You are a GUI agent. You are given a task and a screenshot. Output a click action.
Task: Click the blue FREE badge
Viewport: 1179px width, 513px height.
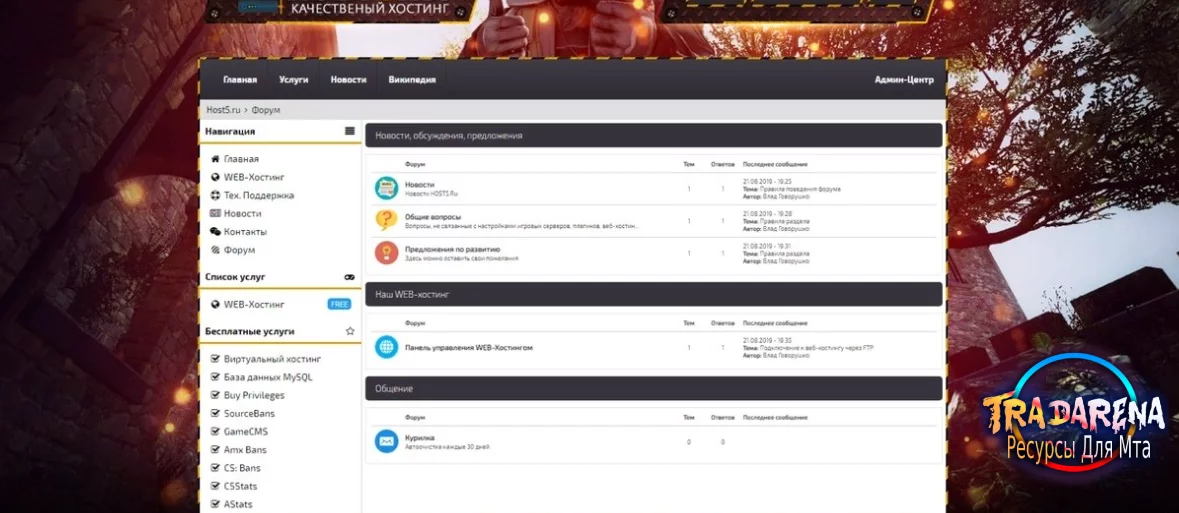[339, 305]
